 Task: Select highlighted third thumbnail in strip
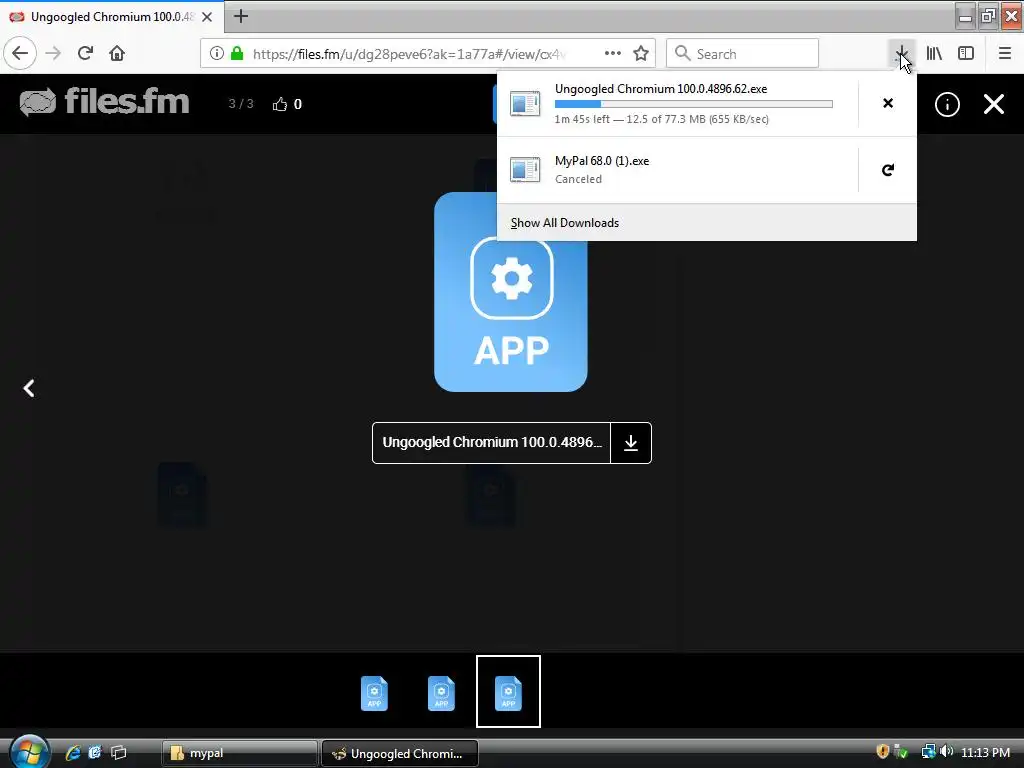[x=508, y=692]
